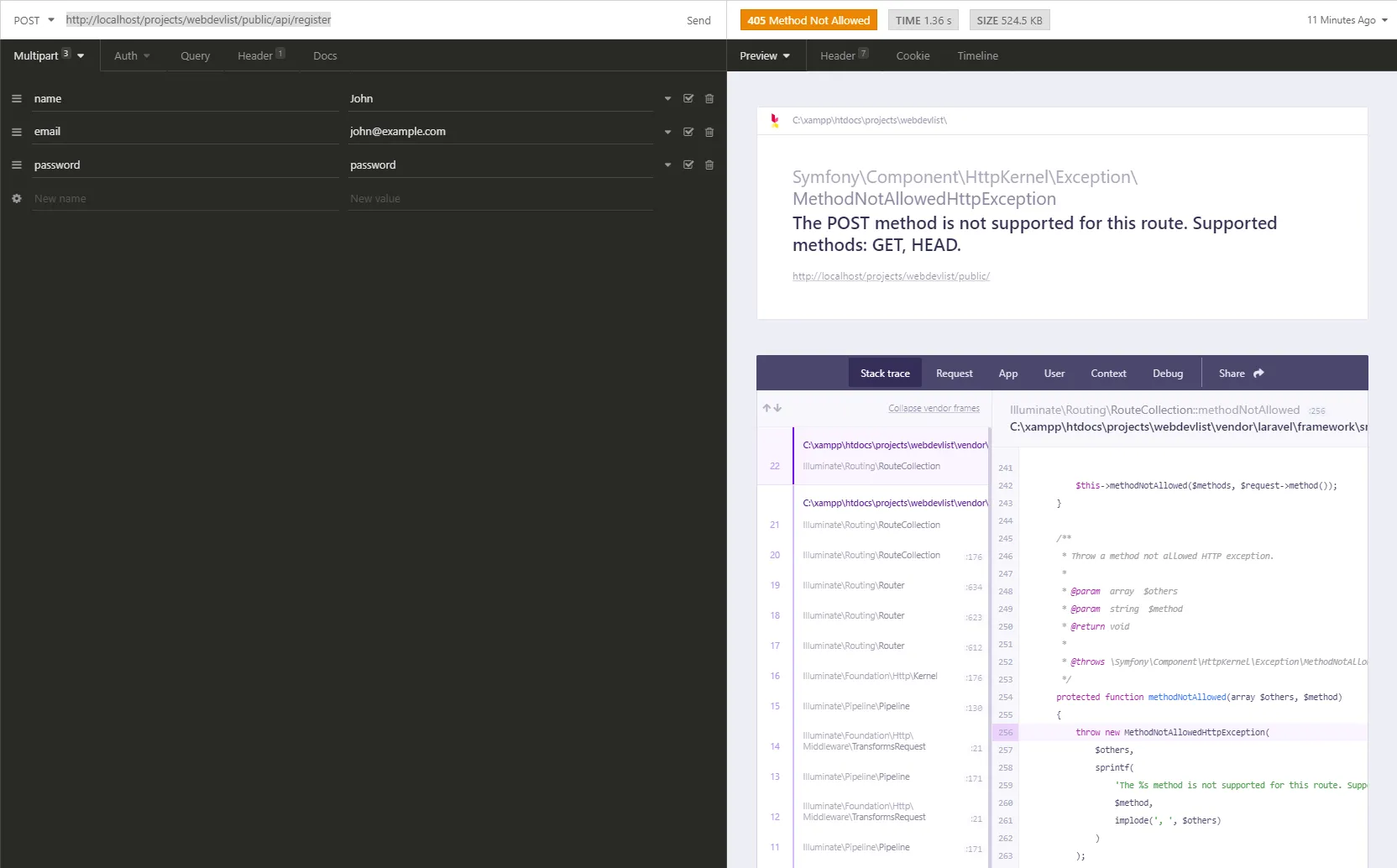Image resolution: width=1397 pixels, height=868 pixels.
Task: Click highlighted code line 256
Action: (x=1180, y=732)
